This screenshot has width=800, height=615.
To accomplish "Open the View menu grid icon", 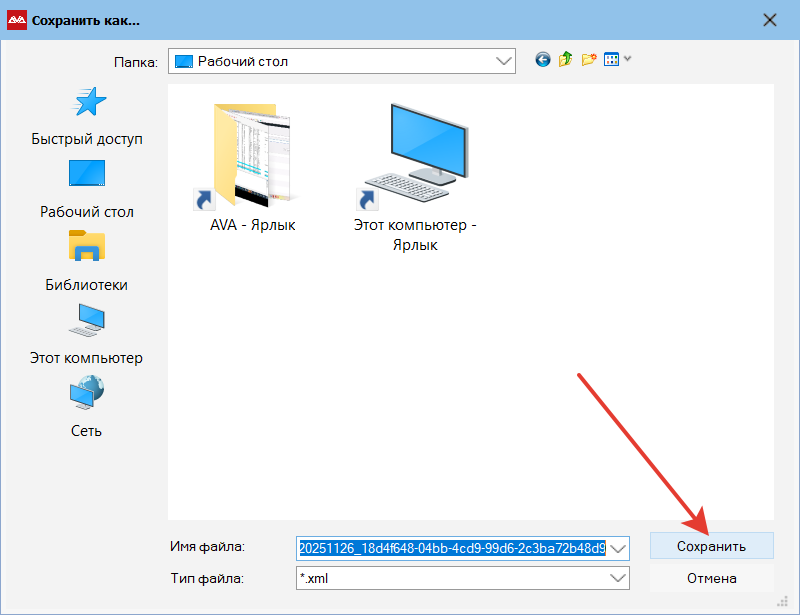I will pos(611,60).
